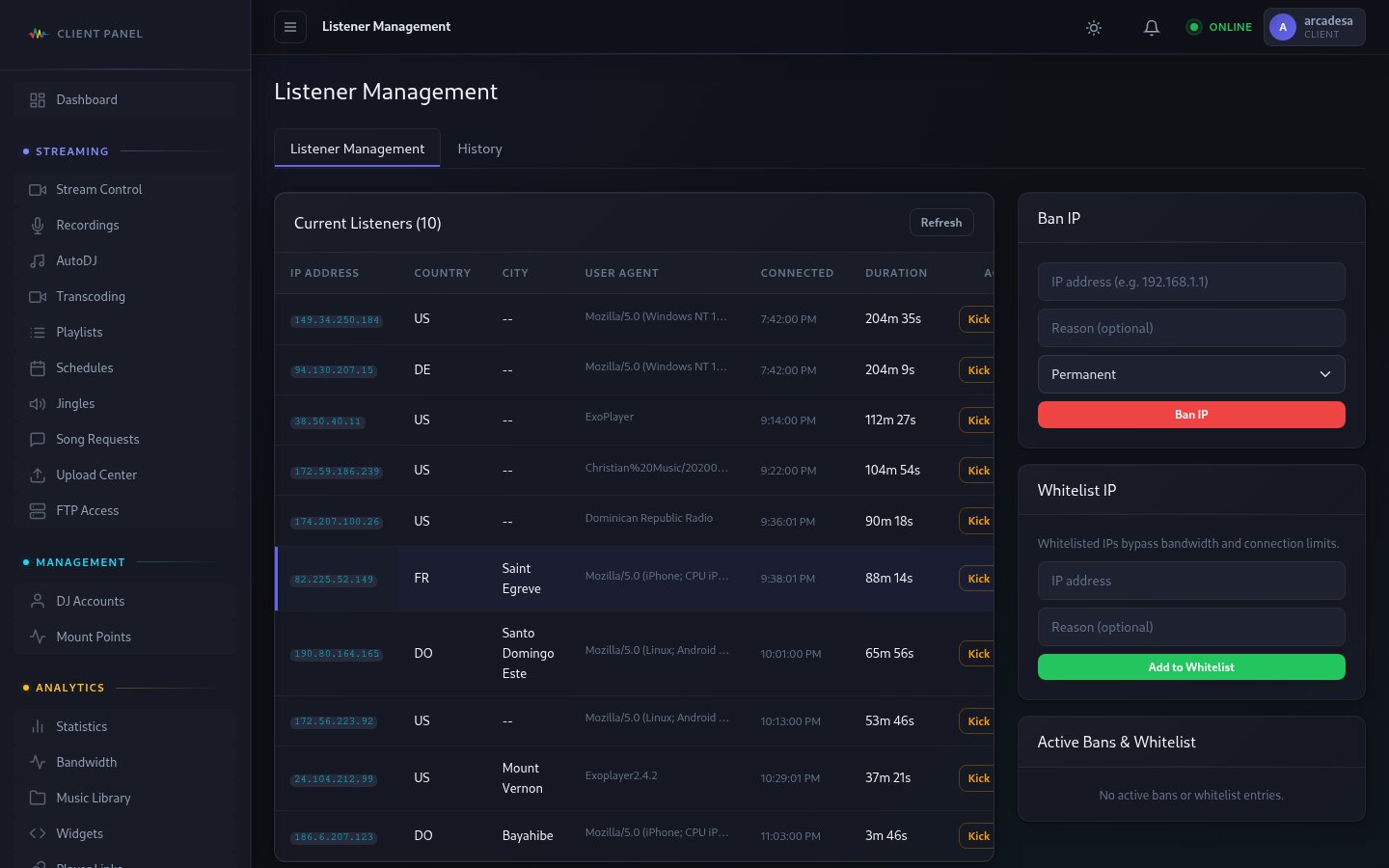Toggle the light/dark theme sun icon
1389x868 pixels.
point(1093,28)
